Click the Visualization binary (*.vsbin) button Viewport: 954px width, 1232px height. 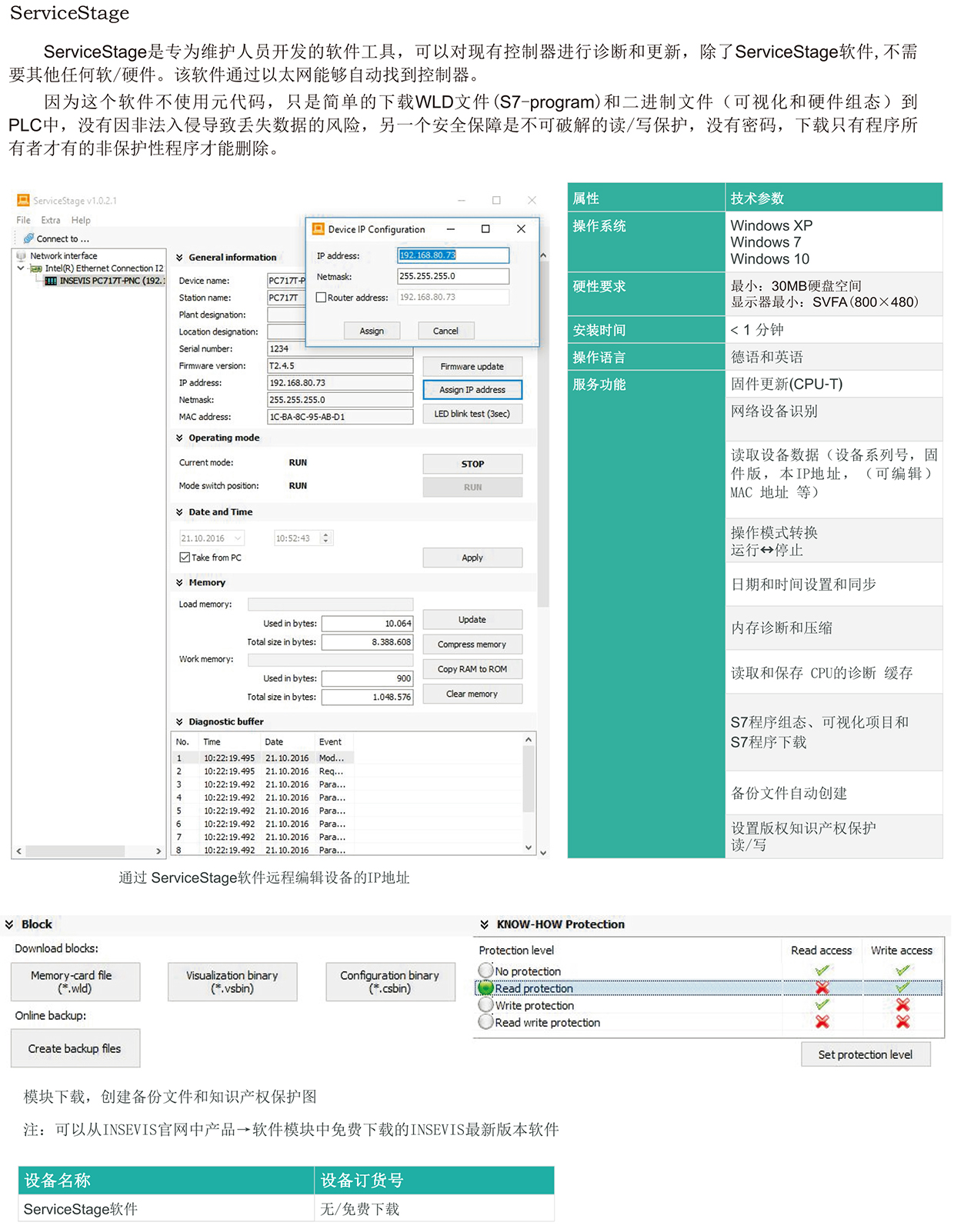pyautogui.click(x=232, y=982)
